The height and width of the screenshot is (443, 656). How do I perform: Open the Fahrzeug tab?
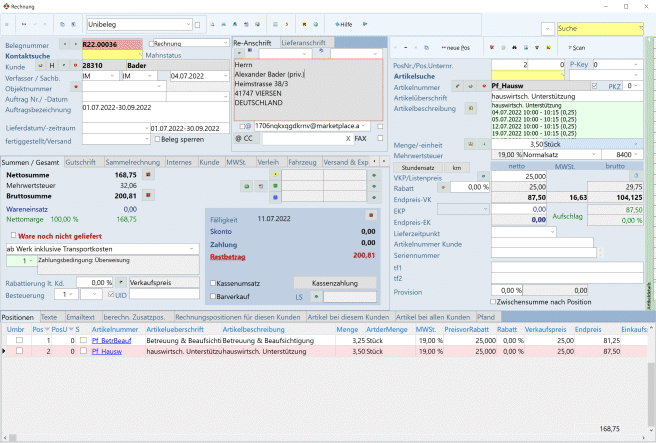coord(302,162)
